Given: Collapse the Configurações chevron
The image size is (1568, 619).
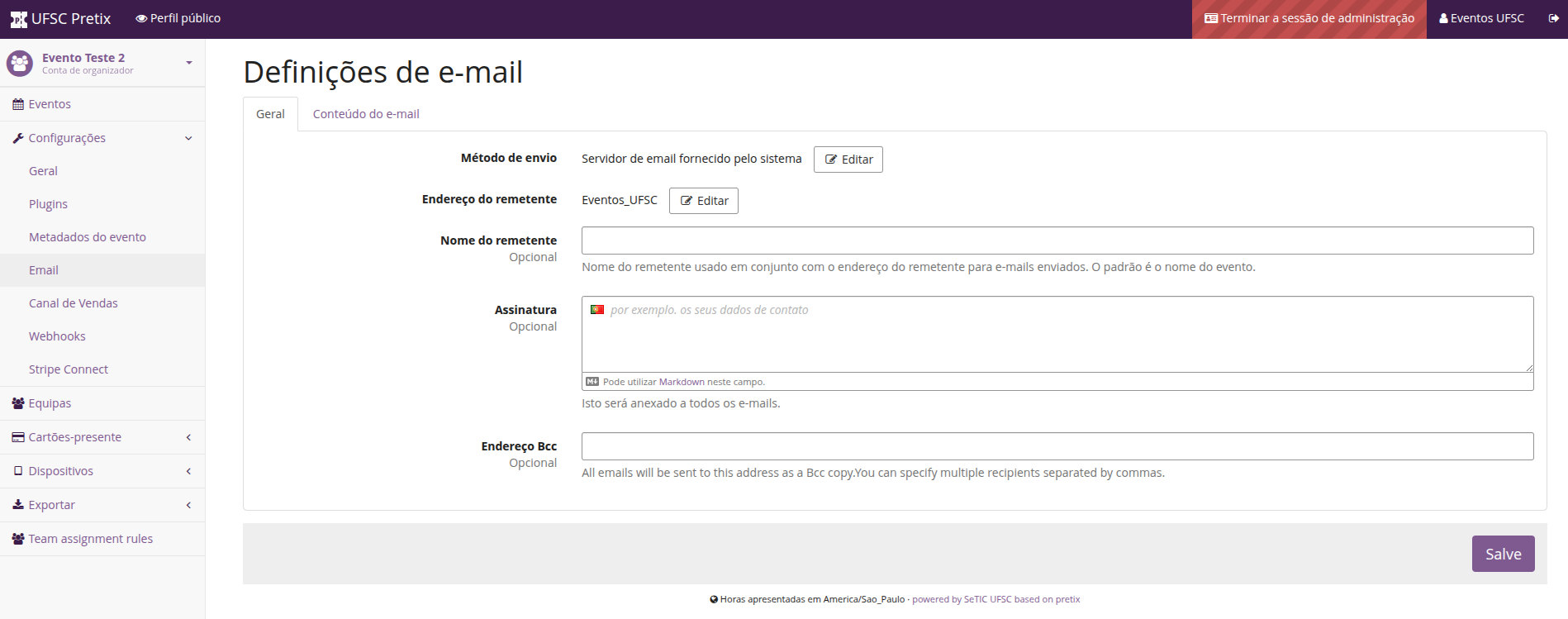Looking at the screenshot, I should pyautogui.click(x=188, y=138).
